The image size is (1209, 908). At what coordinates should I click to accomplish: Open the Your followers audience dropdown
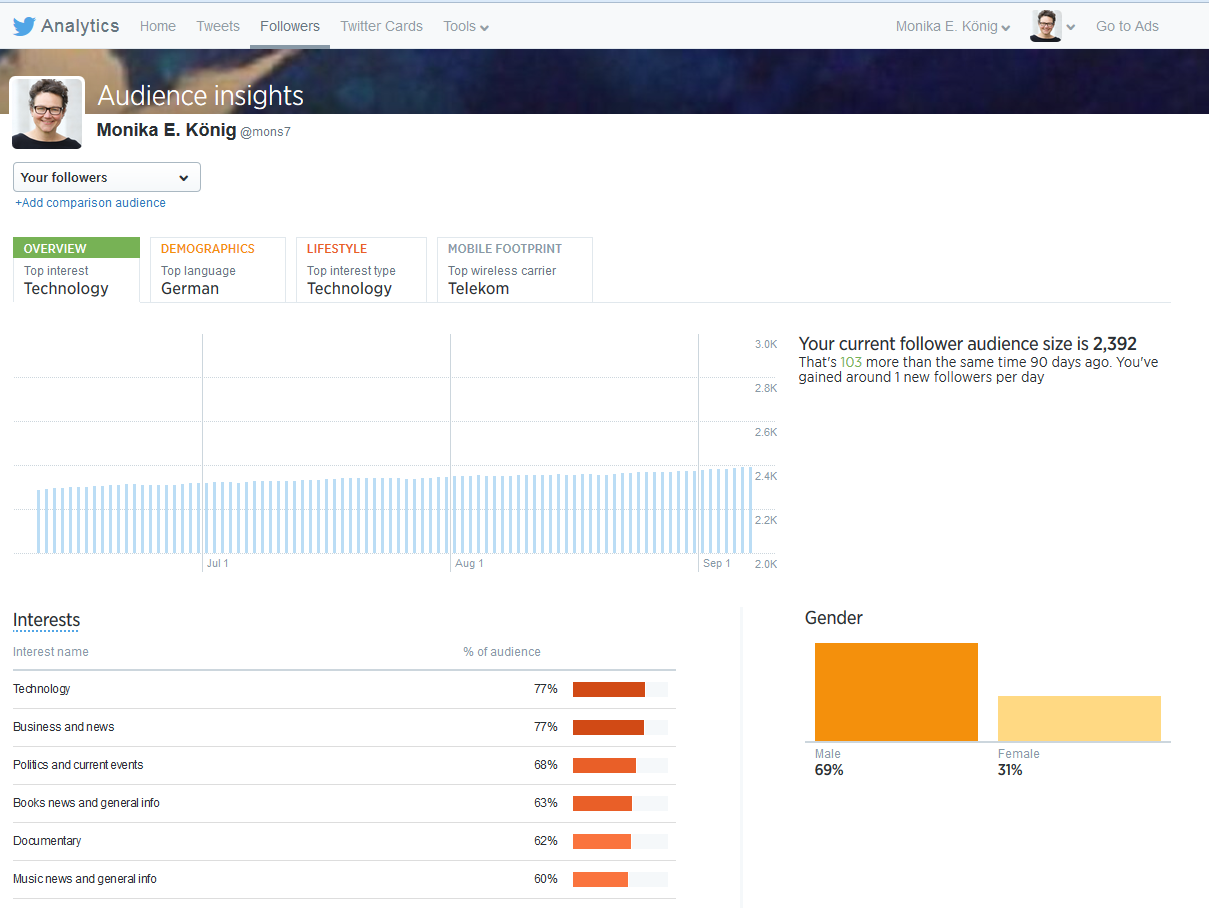click(107, 177)
